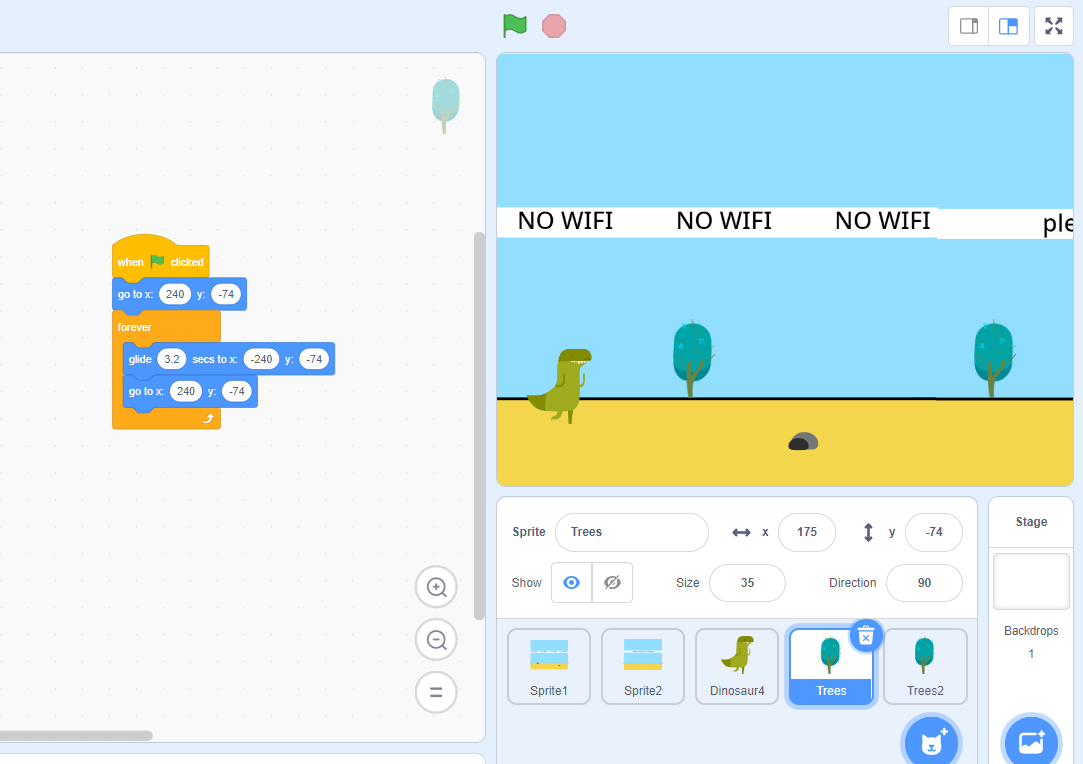Zoom in on the code workspace
Viewport: 1083px width, 764px height.
pyautogui.click(x=436, y=587)
